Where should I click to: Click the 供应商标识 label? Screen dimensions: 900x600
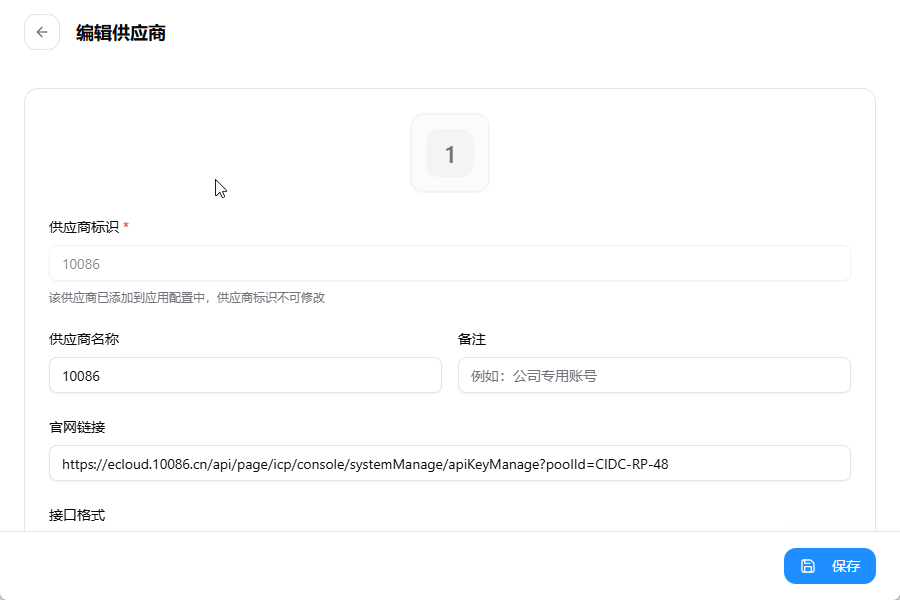tap(84, 227)
